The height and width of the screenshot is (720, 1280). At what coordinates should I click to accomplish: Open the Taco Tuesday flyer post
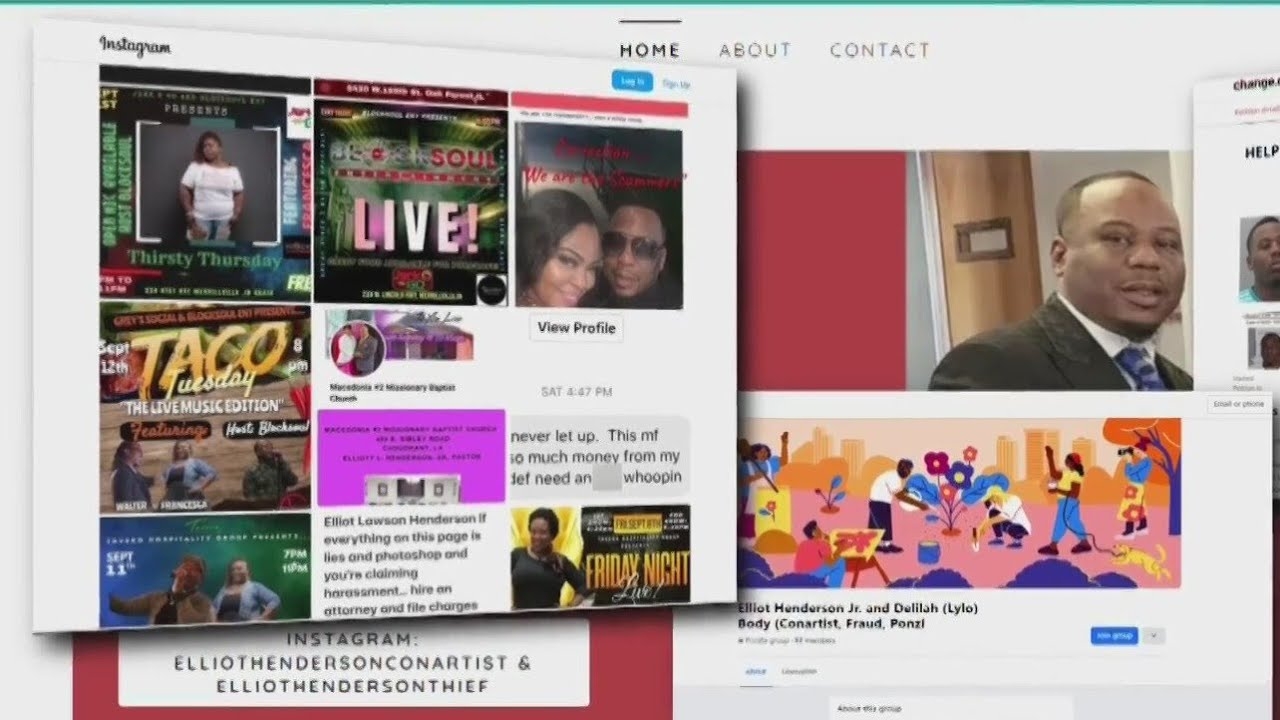click(205, 408)
